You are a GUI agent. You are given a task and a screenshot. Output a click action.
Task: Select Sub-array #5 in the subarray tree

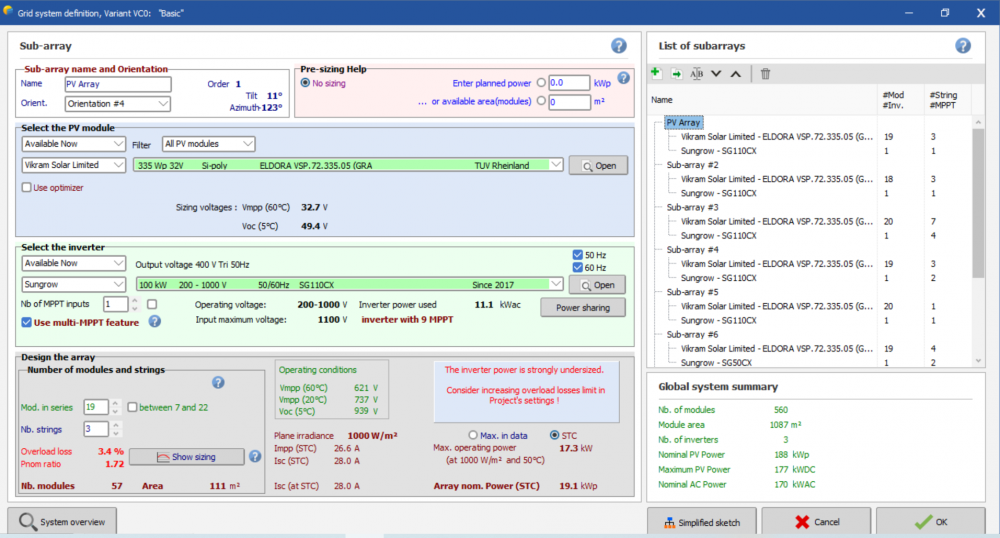tap(692, 292)
